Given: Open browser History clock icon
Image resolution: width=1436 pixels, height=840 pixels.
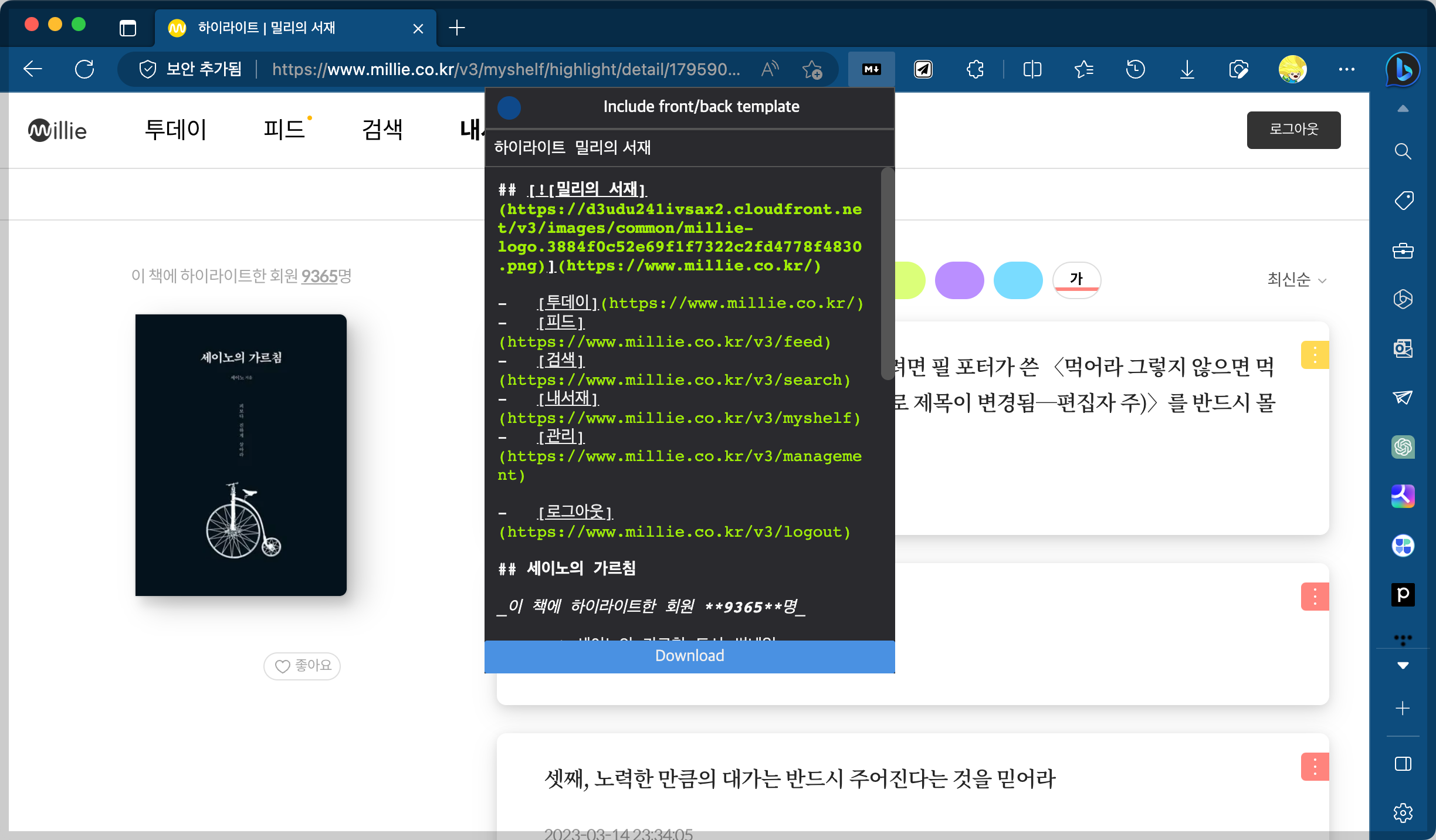Looking at the screenshot, I should point(1135,69).
